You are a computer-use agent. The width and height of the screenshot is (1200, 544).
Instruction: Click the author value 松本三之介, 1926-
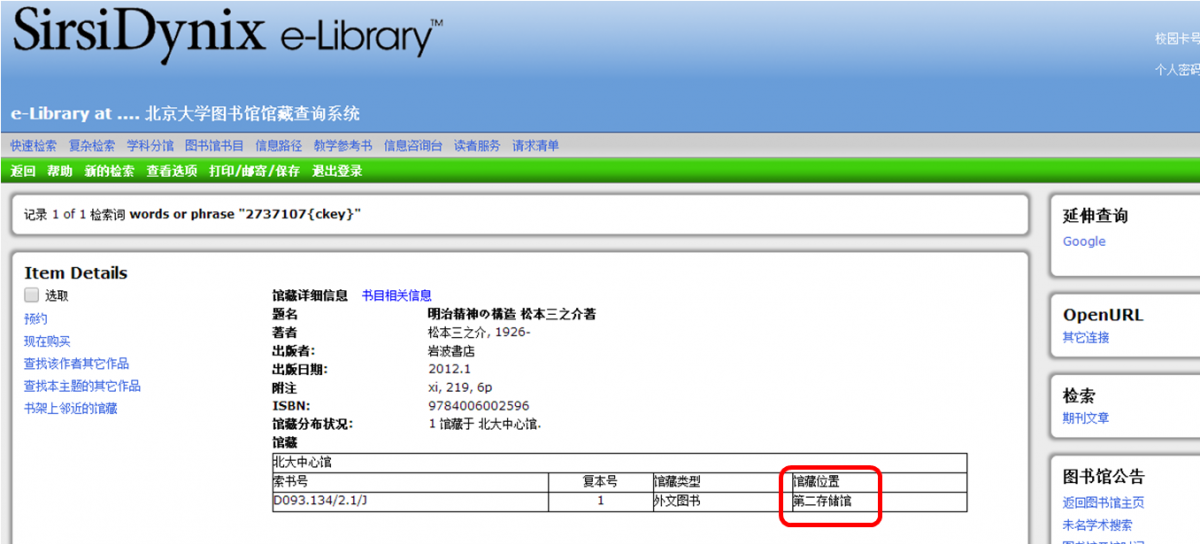point(479,332)
